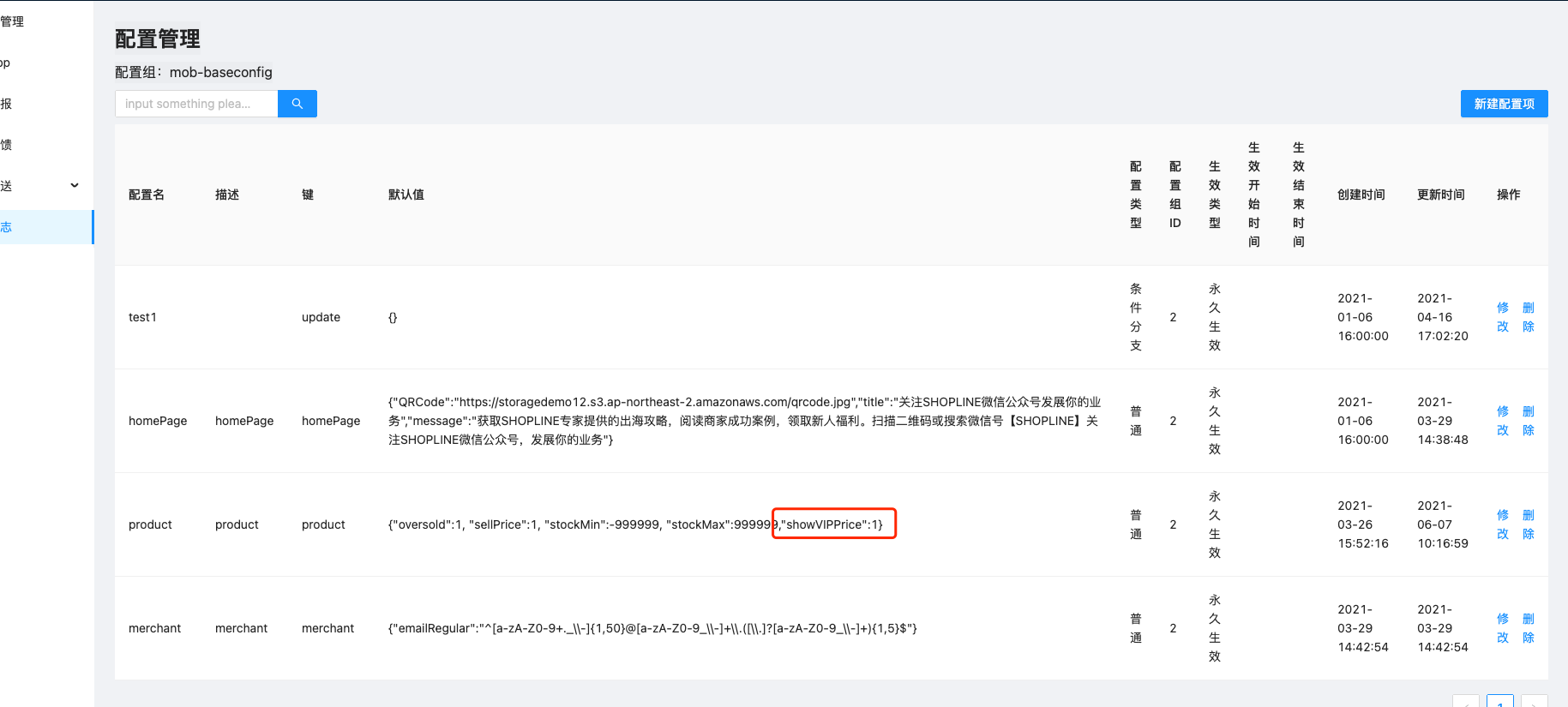
Task: Open the 管理 sidebar menu item
Action: (x=13, y=21)
